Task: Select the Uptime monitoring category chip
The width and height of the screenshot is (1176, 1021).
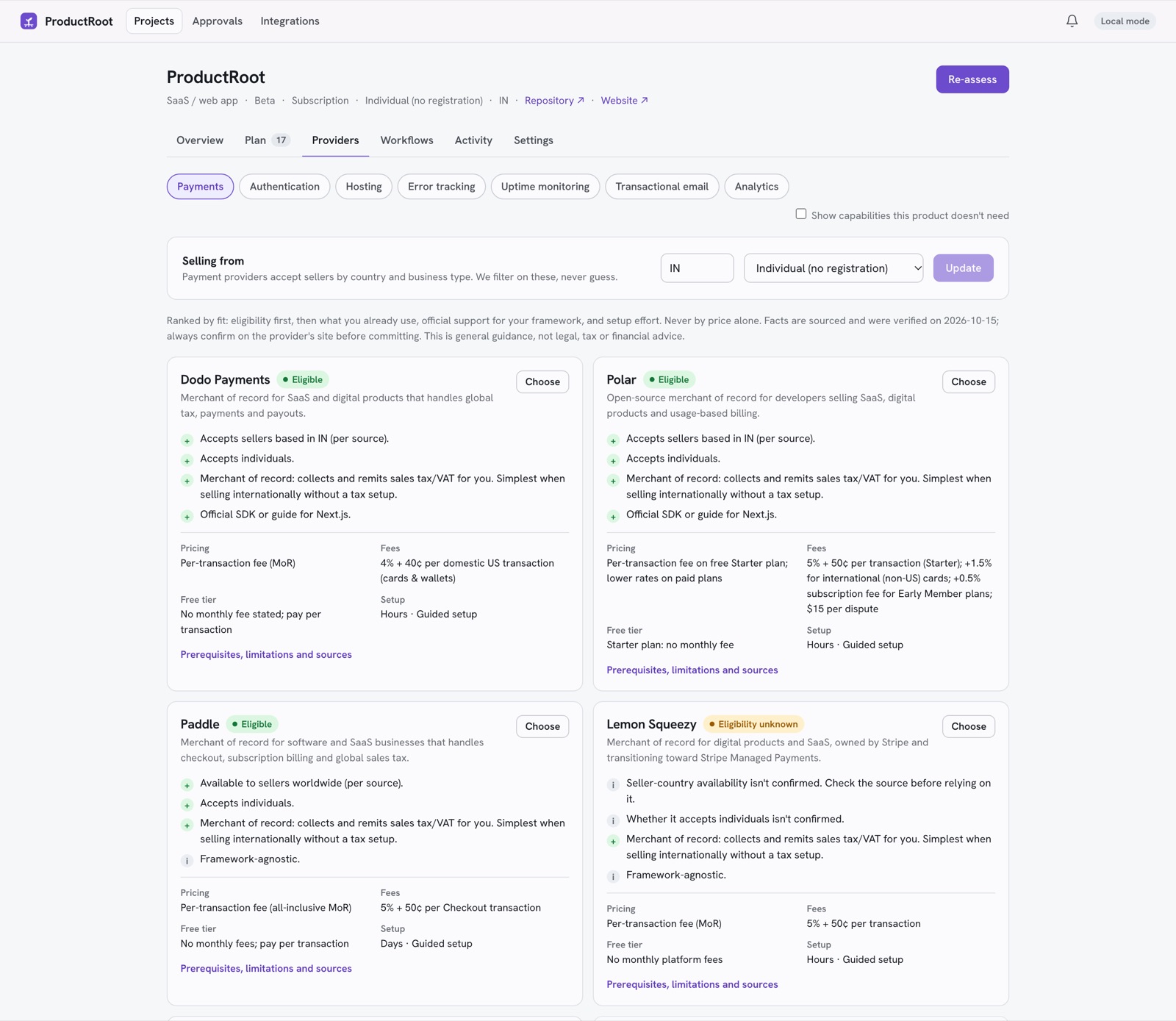Action: coord(545,187)
